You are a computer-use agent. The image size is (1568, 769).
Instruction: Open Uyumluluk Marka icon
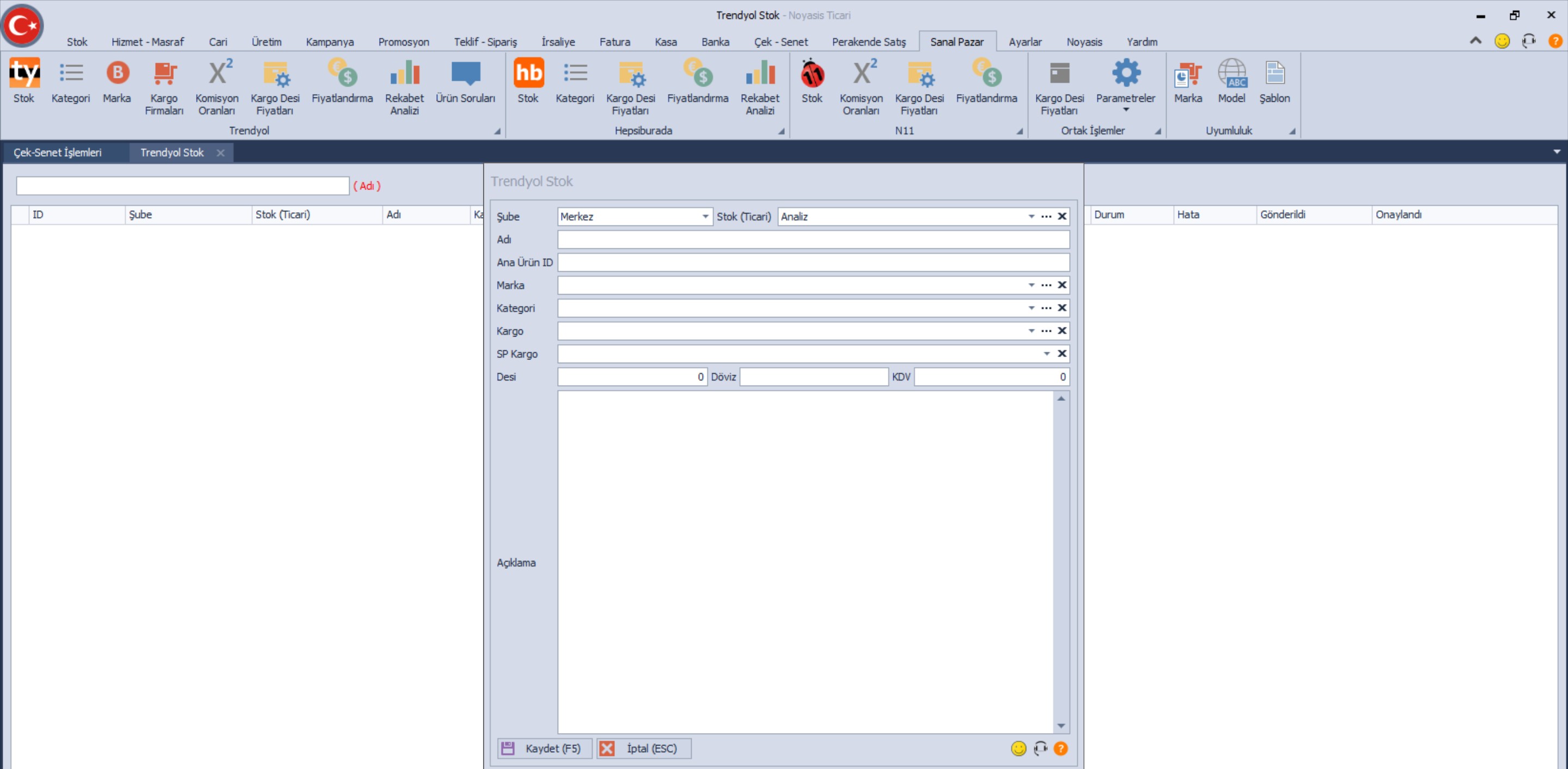click(x=1188, y=81)
